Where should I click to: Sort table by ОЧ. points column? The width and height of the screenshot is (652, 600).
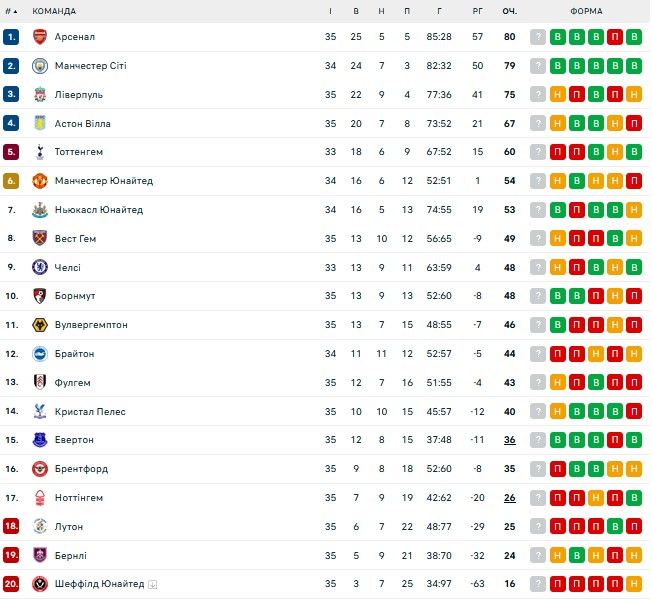(x=509, y=11)
